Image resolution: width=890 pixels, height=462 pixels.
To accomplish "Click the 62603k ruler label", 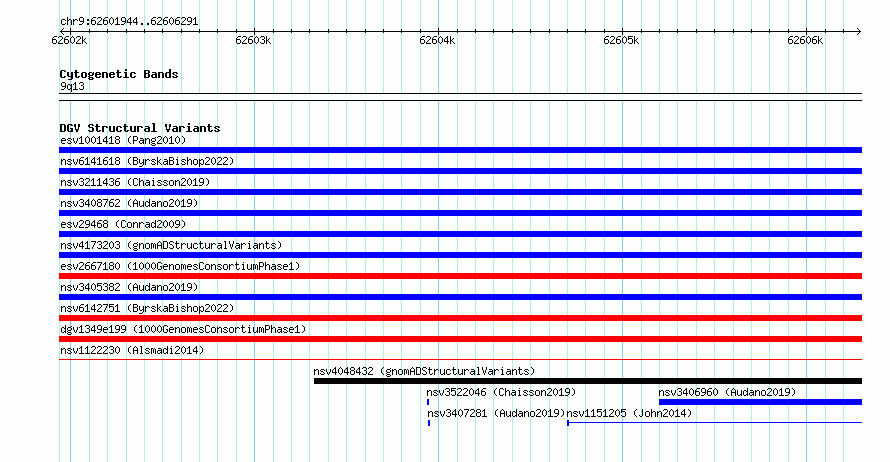I will click(x=253, y=40).
